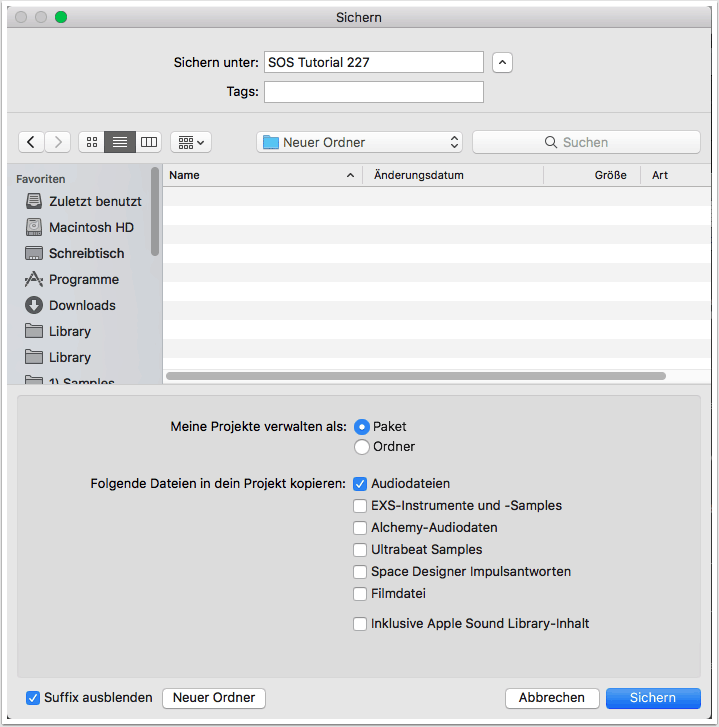
Task: Open the item arrangement dropdown
Action: 190,142
